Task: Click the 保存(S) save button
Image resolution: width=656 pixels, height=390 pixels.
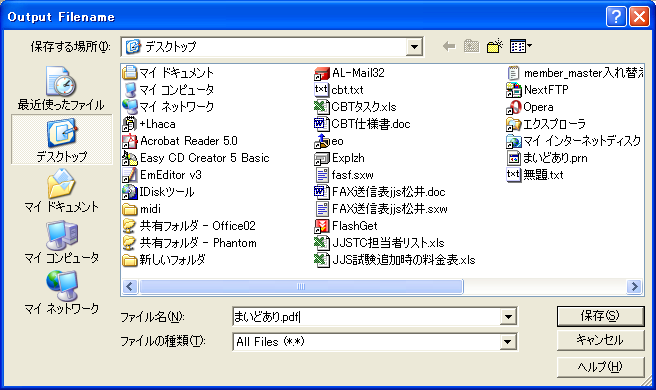Action: pos(600,316)
